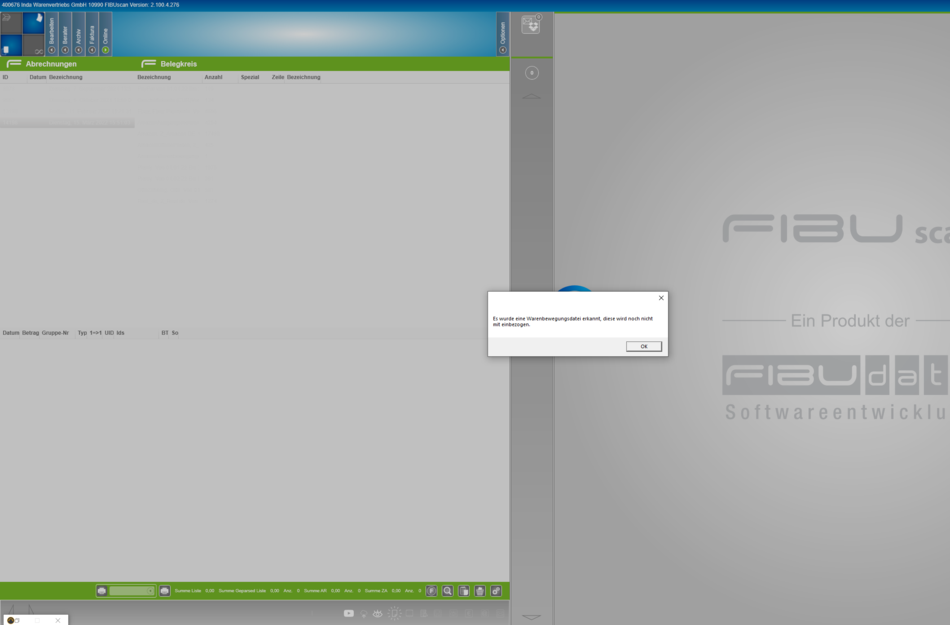The image size is (950, 625).
Task: Open the Optionen panel on the right
Action: (x=502, y=34)
